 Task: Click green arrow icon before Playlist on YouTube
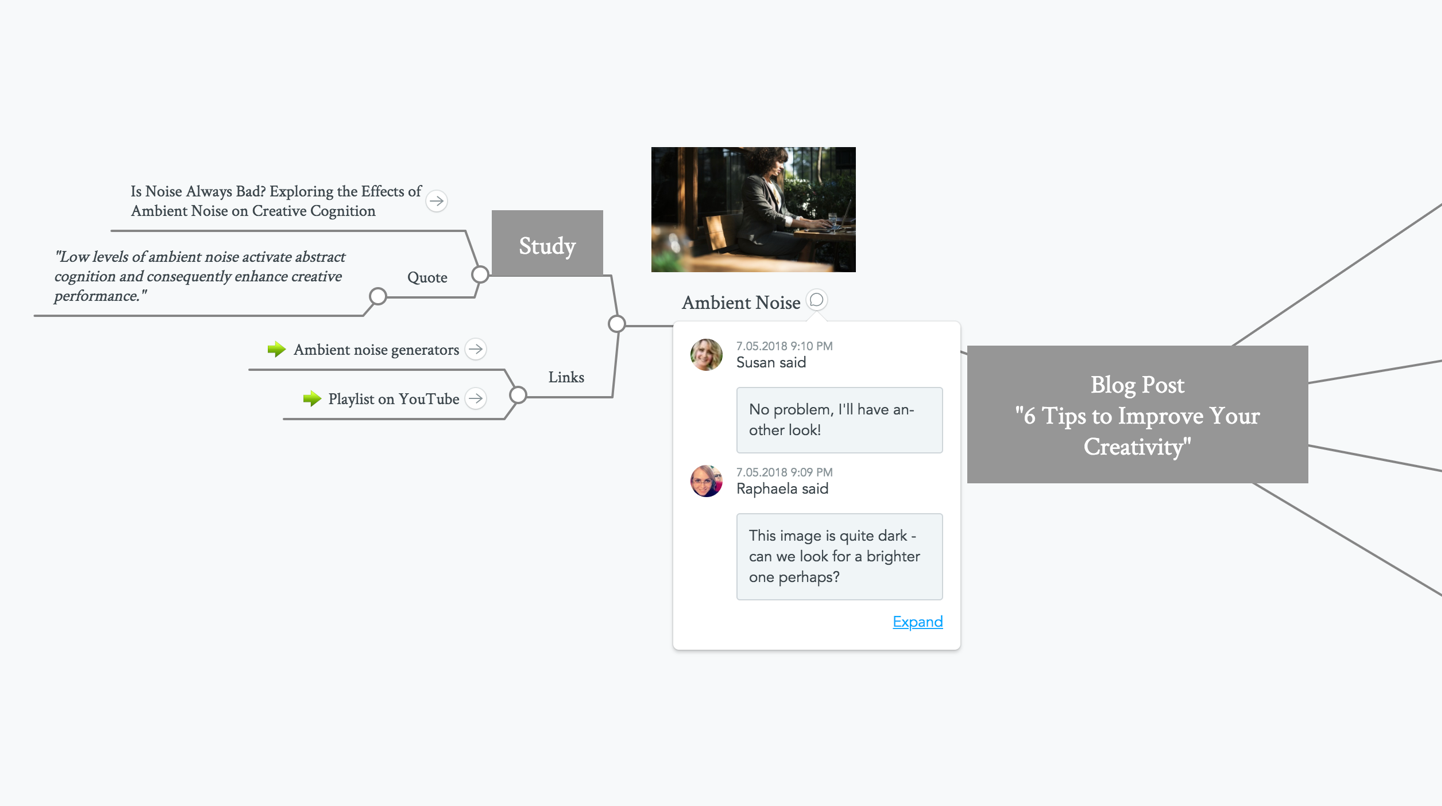(312, 398)
